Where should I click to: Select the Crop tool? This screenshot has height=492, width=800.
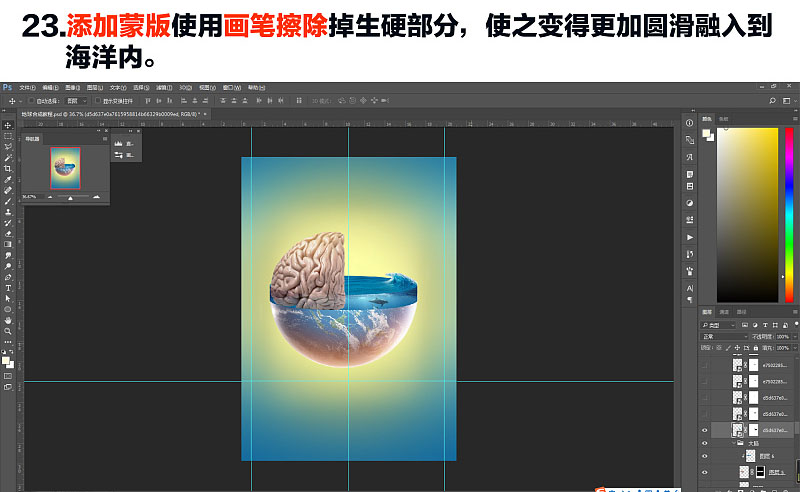(x=8, y=168)
